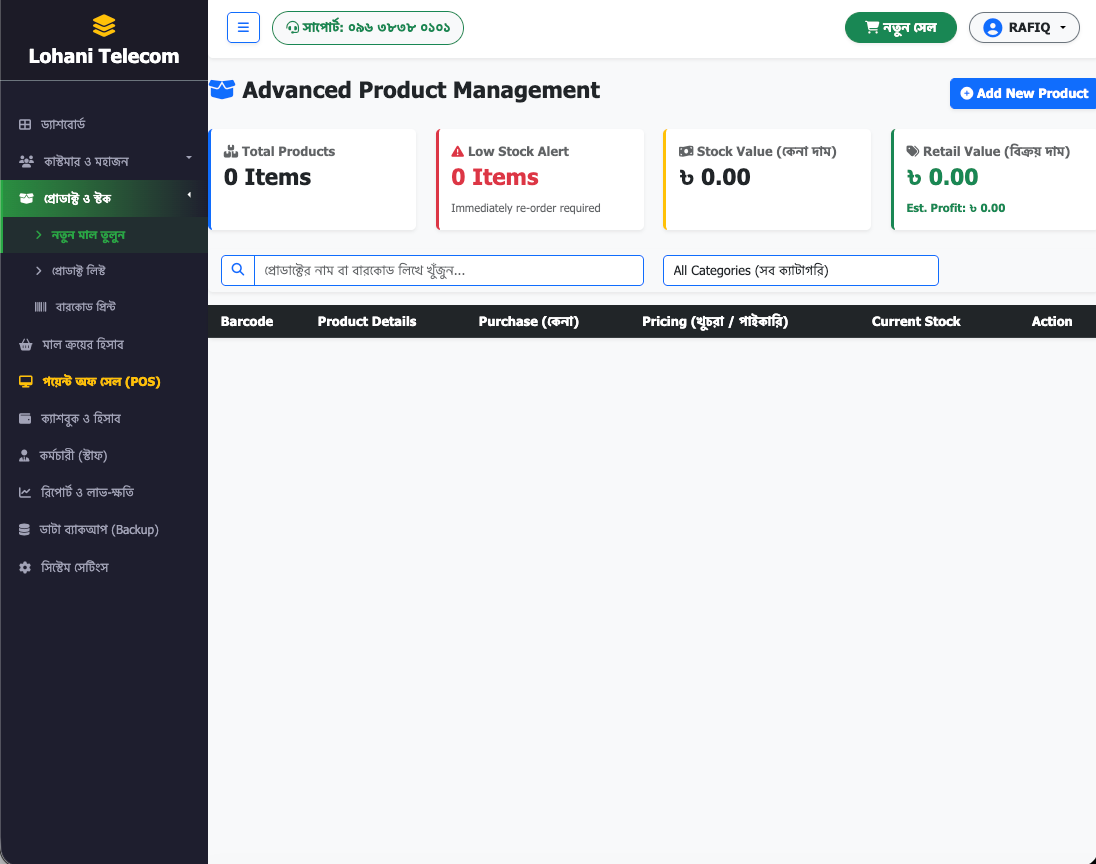Click the Lohani Telecom layers logo icon
Image resolution: width=1096 pixels, height=864 pixels.
pos(104,26)
